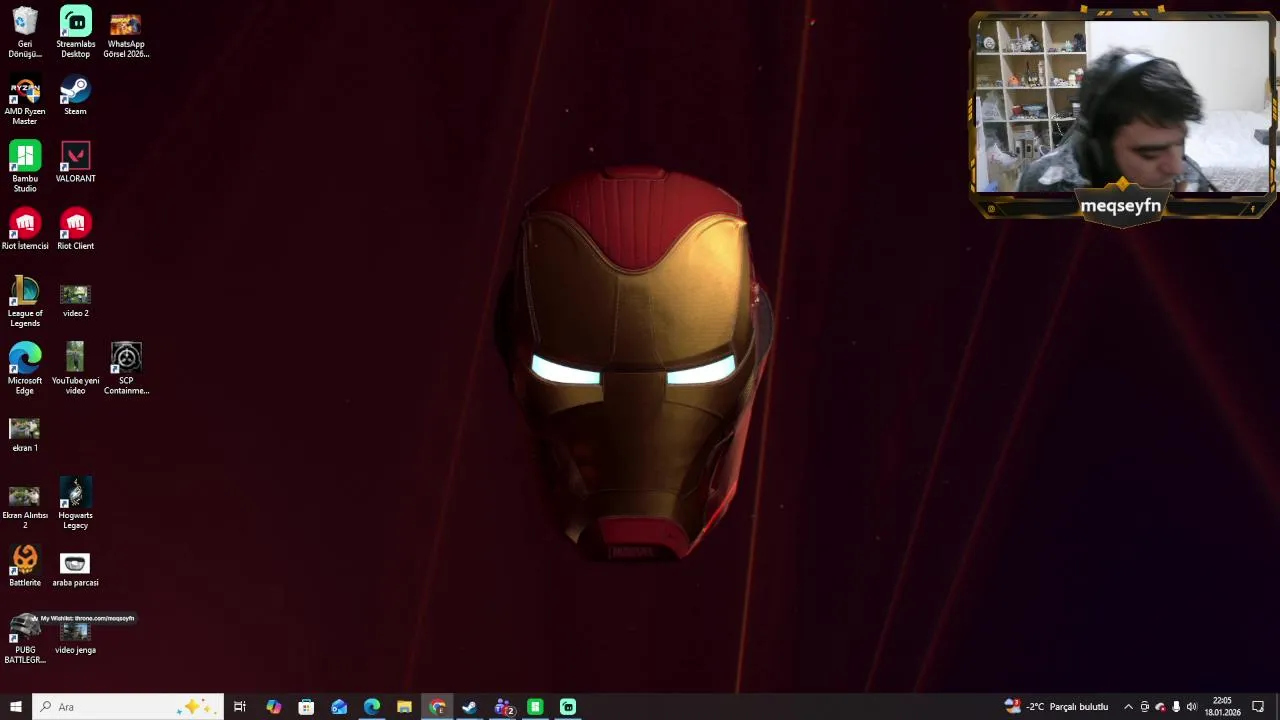Select the Riot İstemcisi shortcut
This screenshot has height=720, width=1280.
(x=25, y=230)
